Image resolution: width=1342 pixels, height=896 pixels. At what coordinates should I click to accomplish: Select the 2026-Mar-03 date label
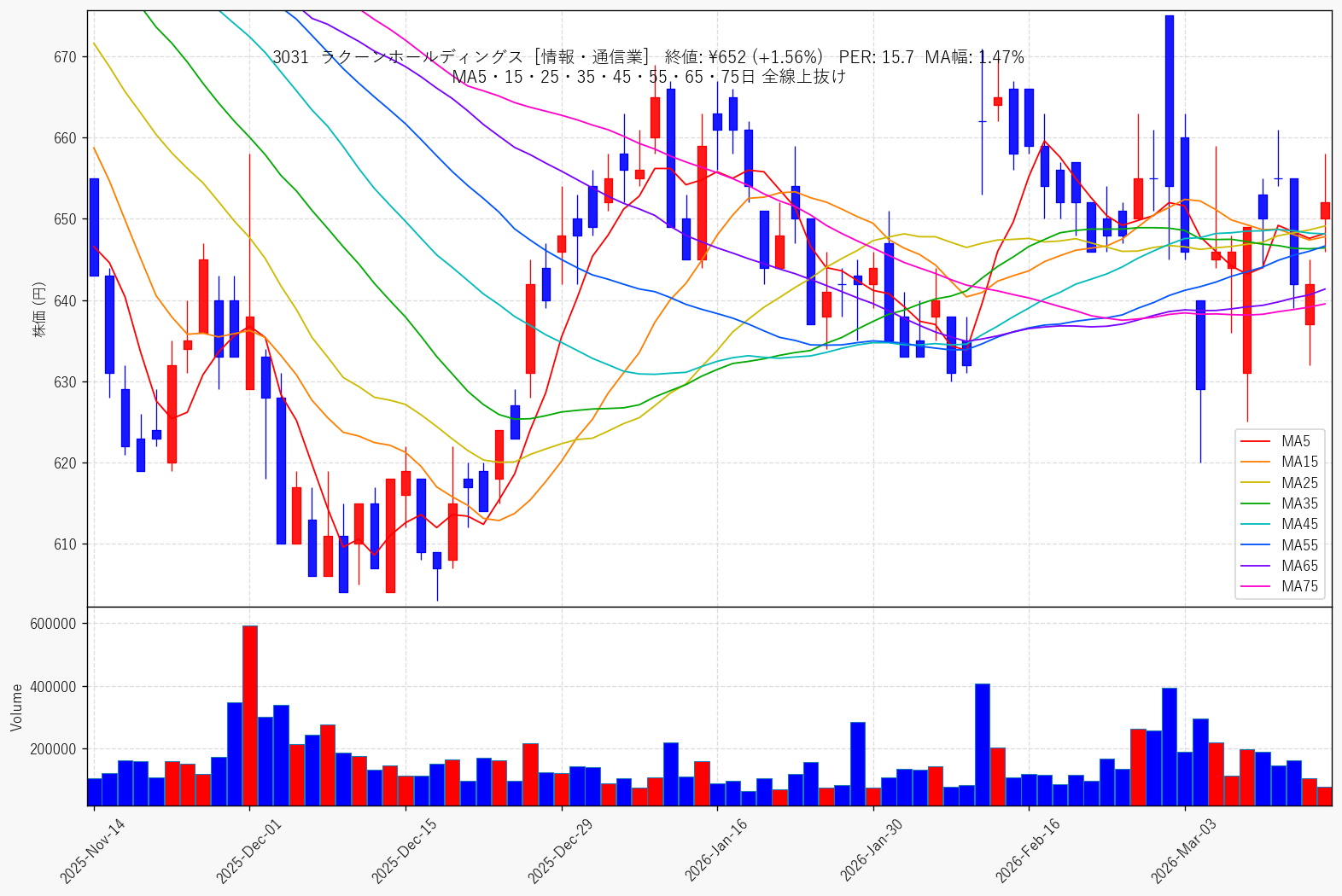1183,851
